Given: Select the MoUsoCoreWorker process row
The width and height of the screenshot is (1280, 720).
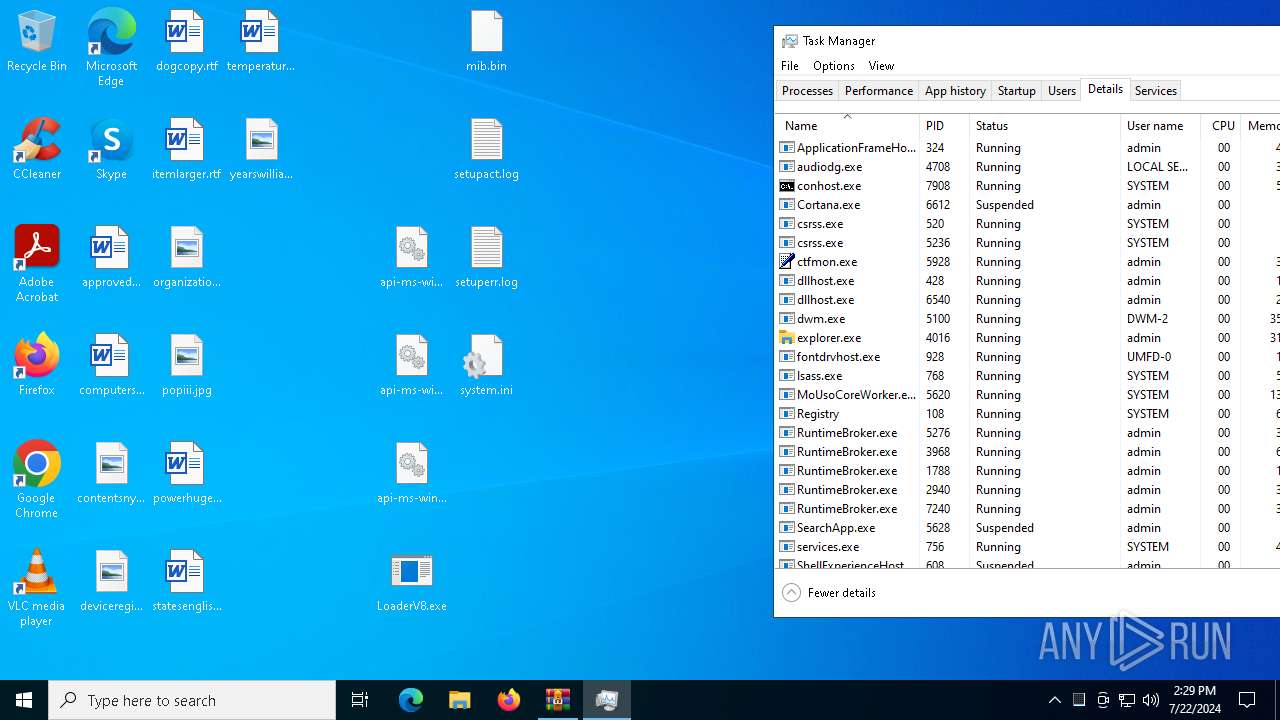Looking at the screenshot, I should coord(1027,395).
